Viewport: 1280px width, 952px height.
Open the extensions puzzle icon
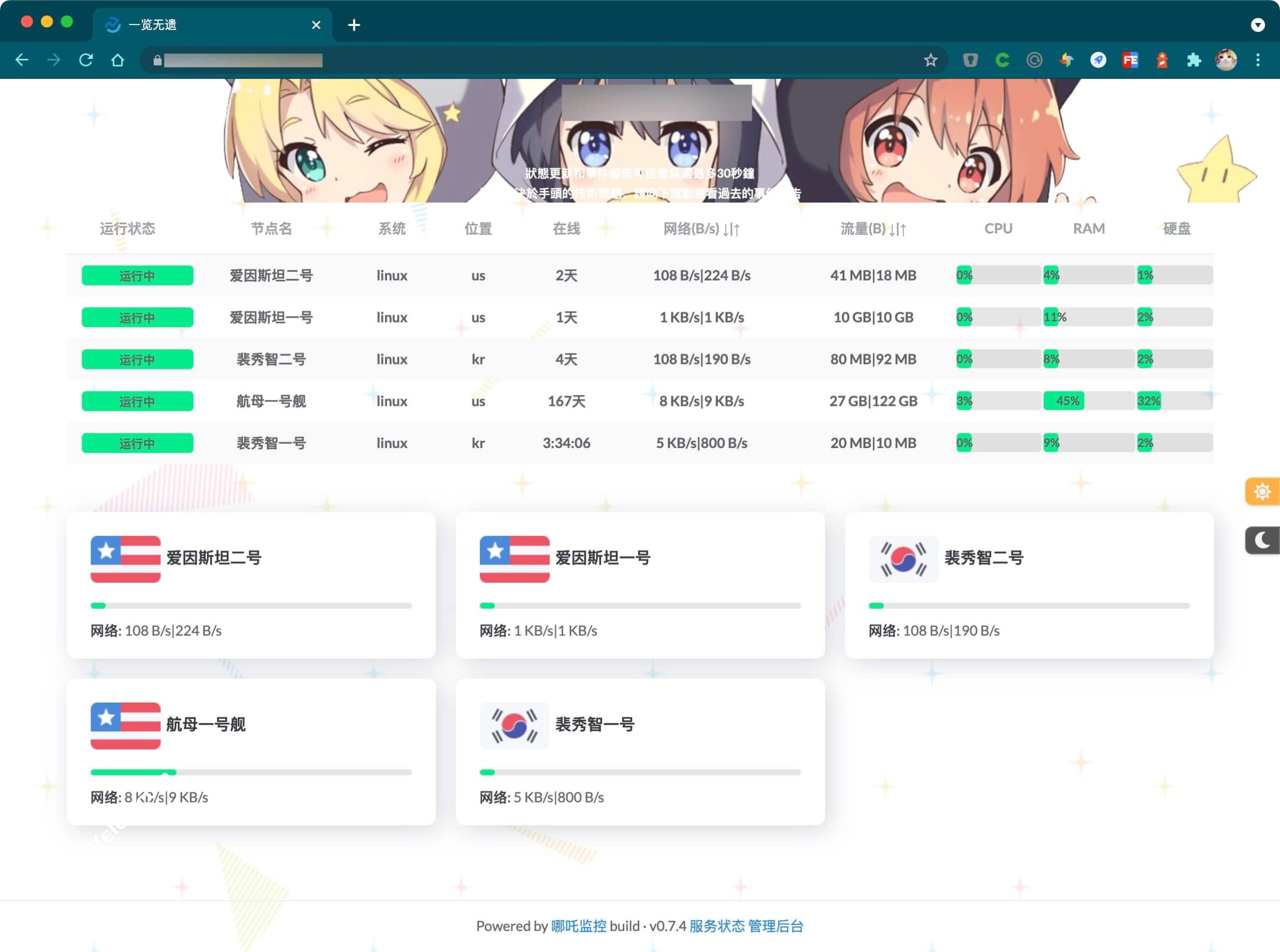point(1193,60)
